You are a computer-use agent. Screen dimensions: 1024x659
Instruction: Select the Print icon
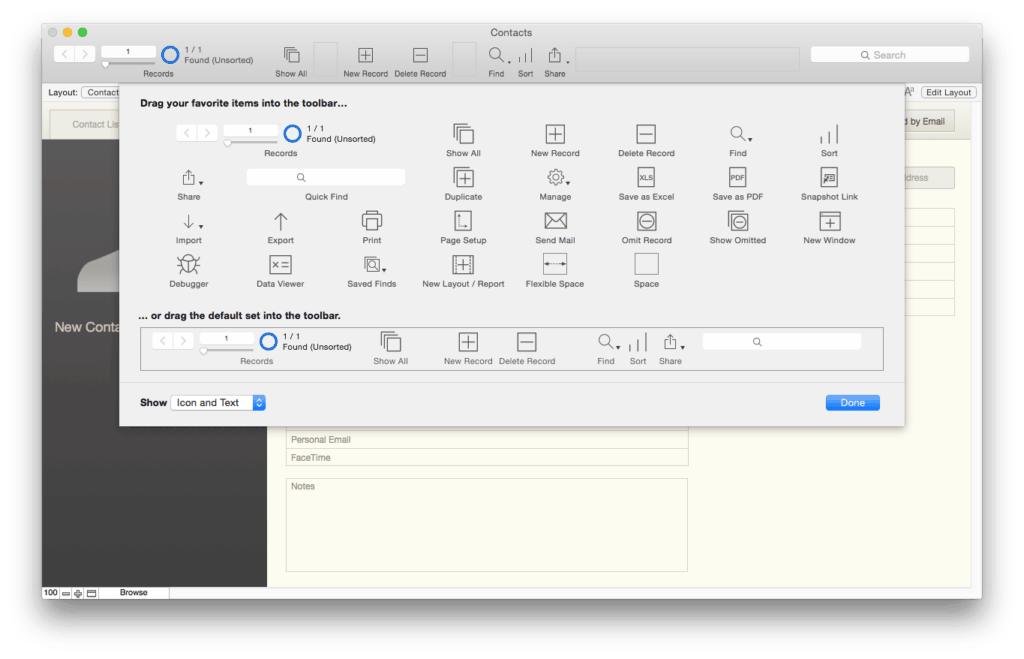[x=372, y=221]
